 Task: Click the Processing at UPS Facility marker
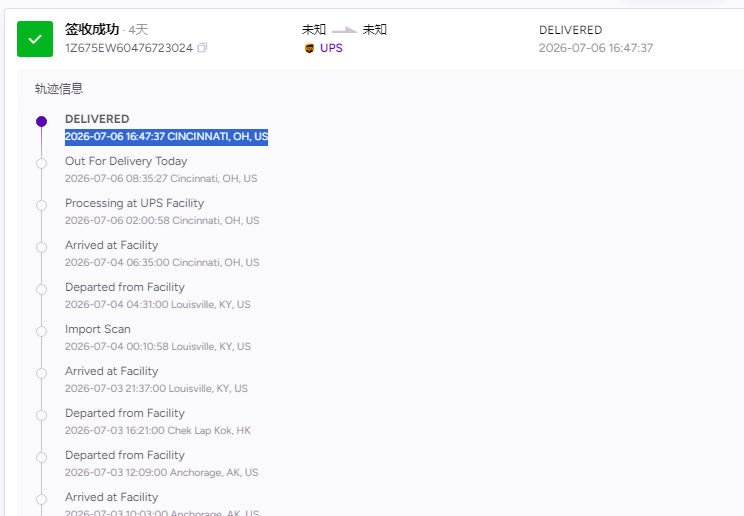tap(42, 206)
